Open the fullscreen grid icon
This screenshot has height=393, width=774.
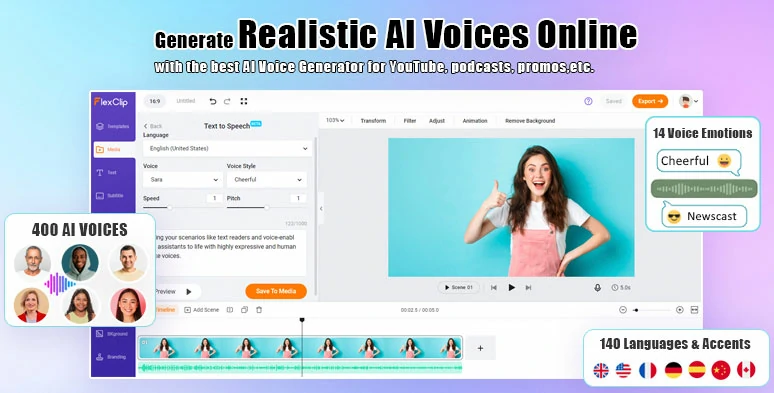point(243,101)
